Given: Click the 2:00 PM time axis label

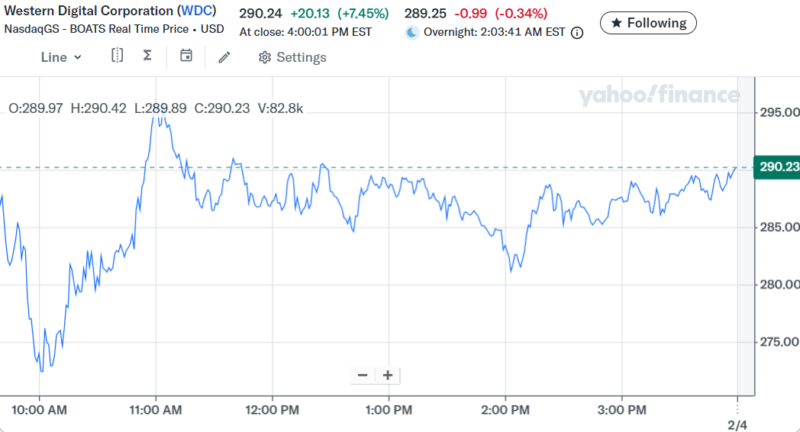Looking at the screenshot, I should point(504,410).
